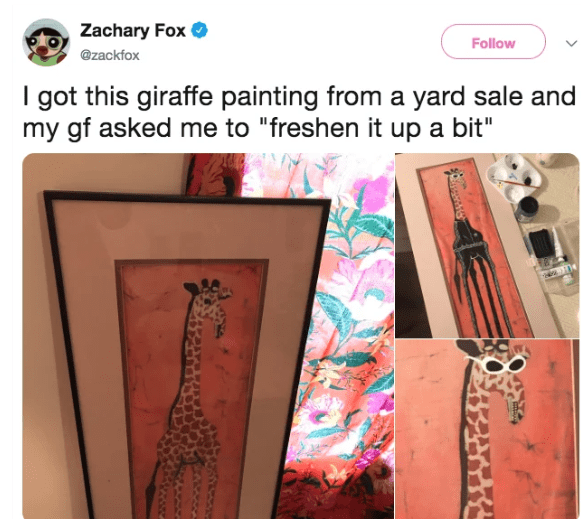Open the photo of giraffe with black-painted body
This screenshot has width=581, height=519.
click(487, 245)
